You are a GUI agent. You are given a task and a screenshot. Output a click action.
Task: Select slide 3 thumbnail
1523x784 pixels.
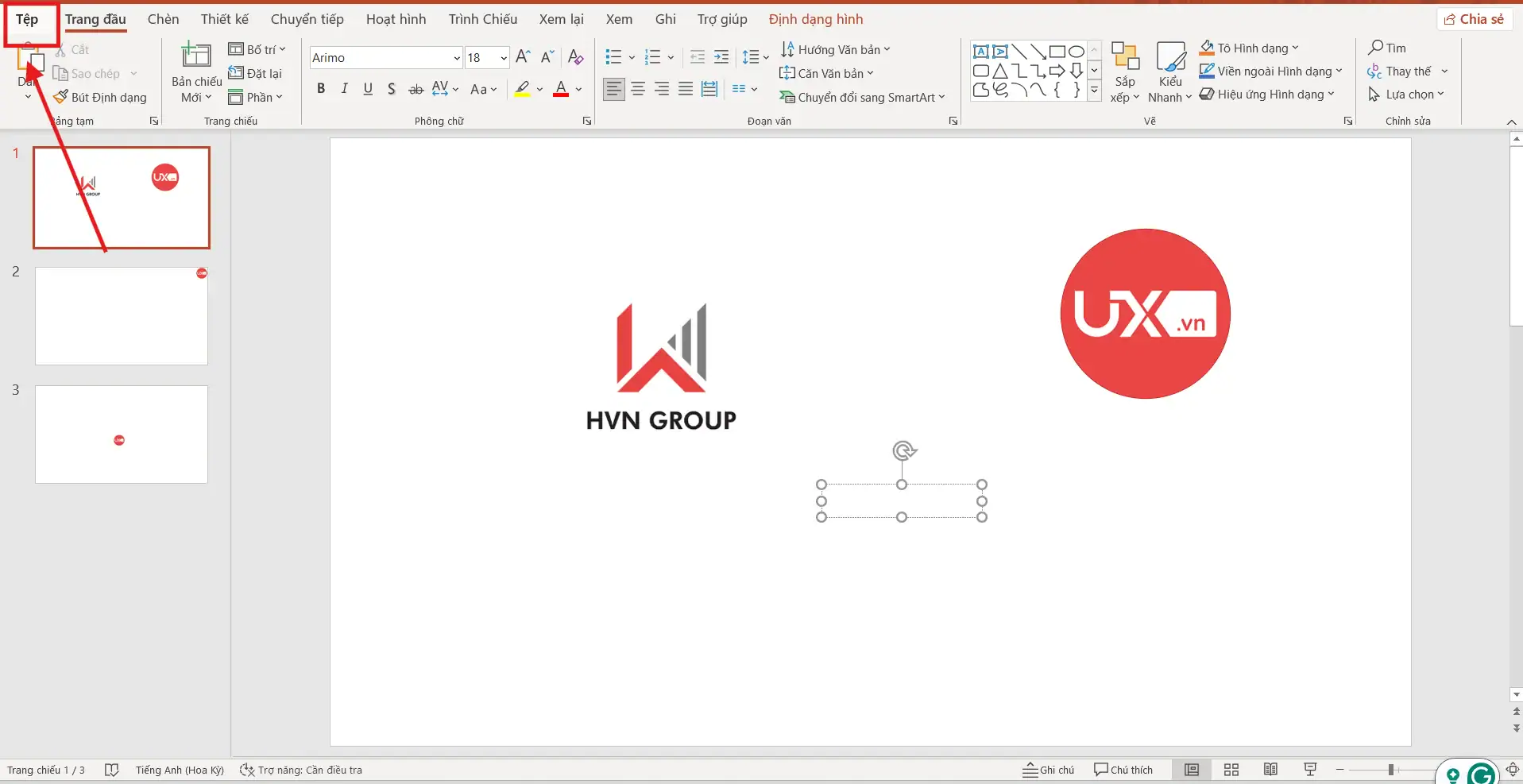pyautogui.click(x=122, y=434)
